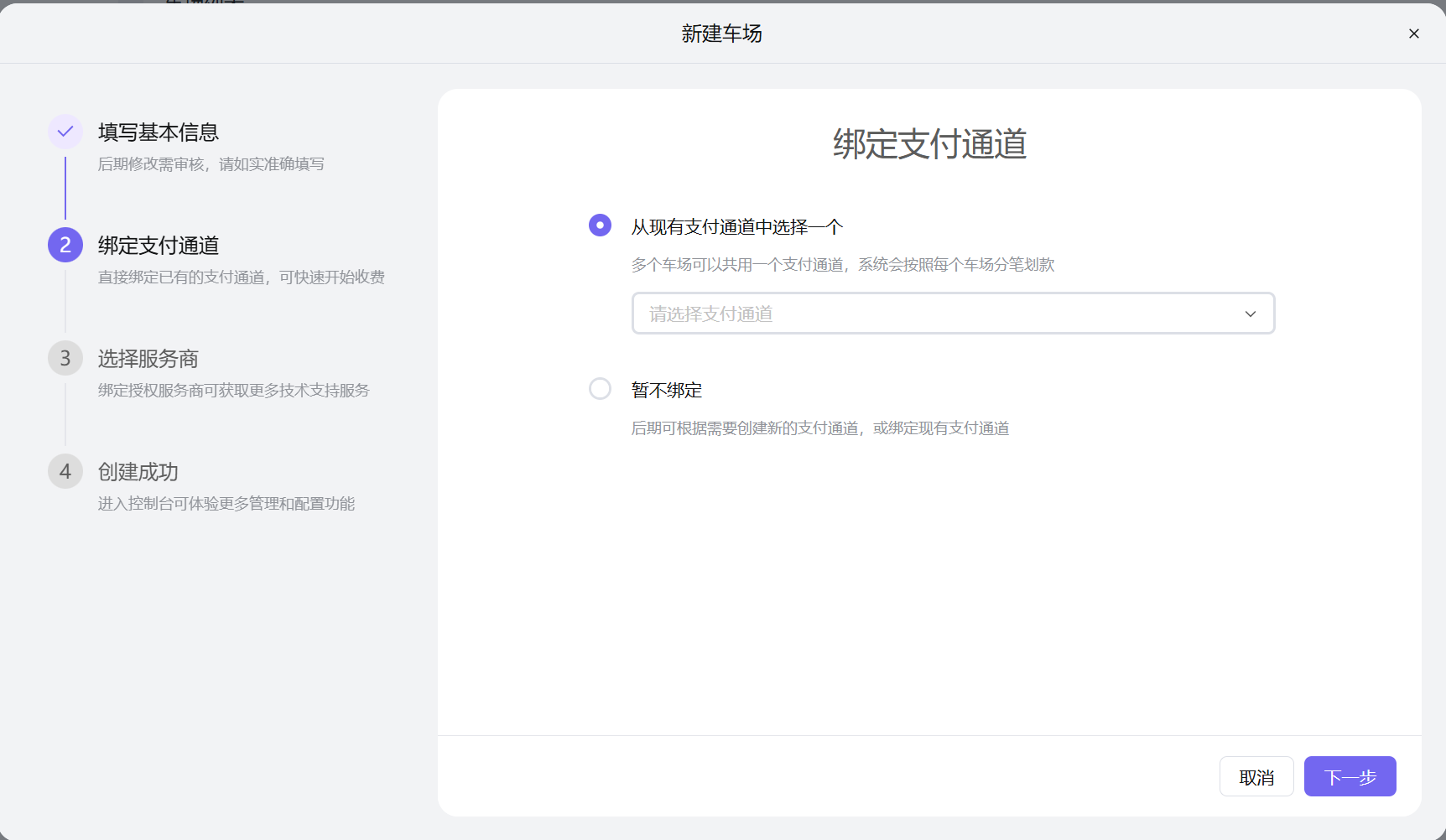Click the step 4 circle icon 创建成功
1446x840 pixels.
click(x=65, y=471)
